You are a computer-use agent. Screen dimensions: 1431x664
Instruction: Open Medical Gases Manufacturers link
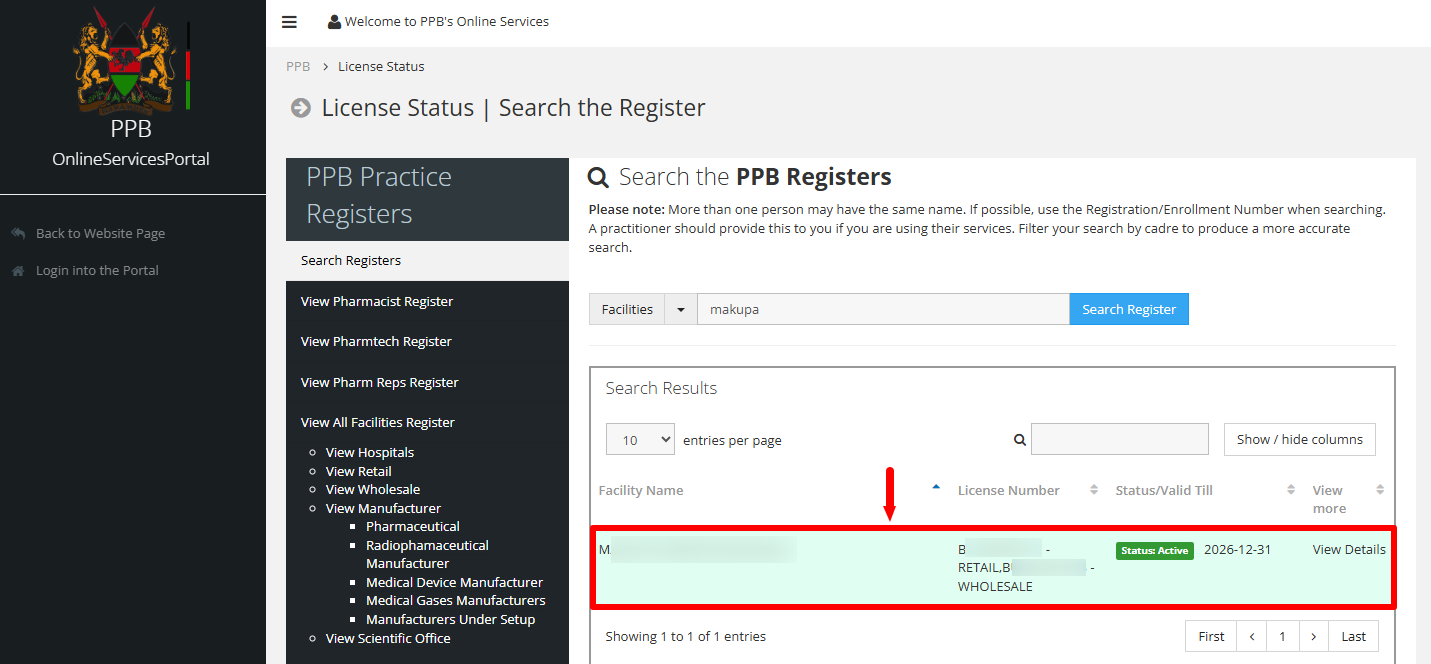[x=456, y=600]
